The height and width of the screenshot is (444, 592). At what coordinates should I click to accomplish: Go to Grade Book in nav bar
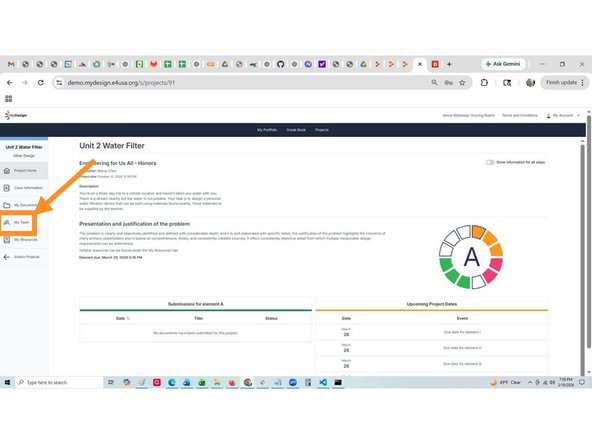point(296,130)
